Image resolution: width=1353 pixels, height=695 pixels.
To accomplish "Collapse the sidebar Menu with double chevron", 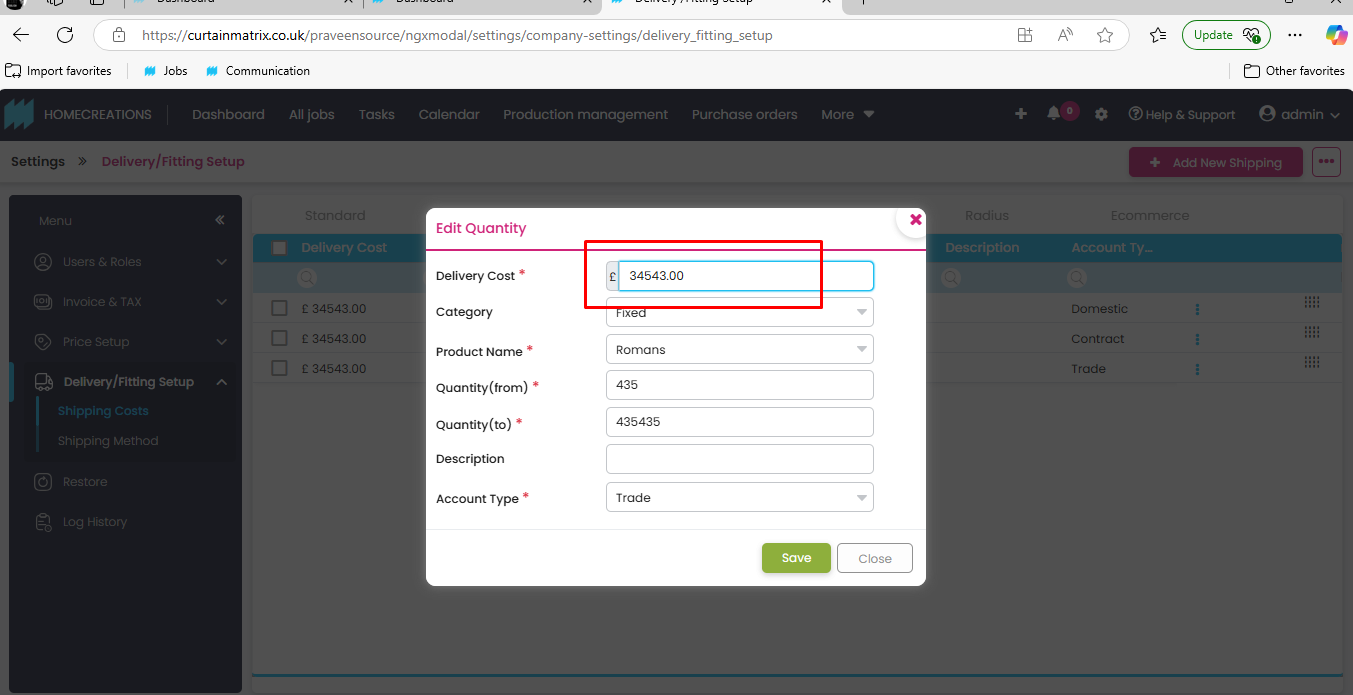I will pyautogui.click(x=220, y=220).
